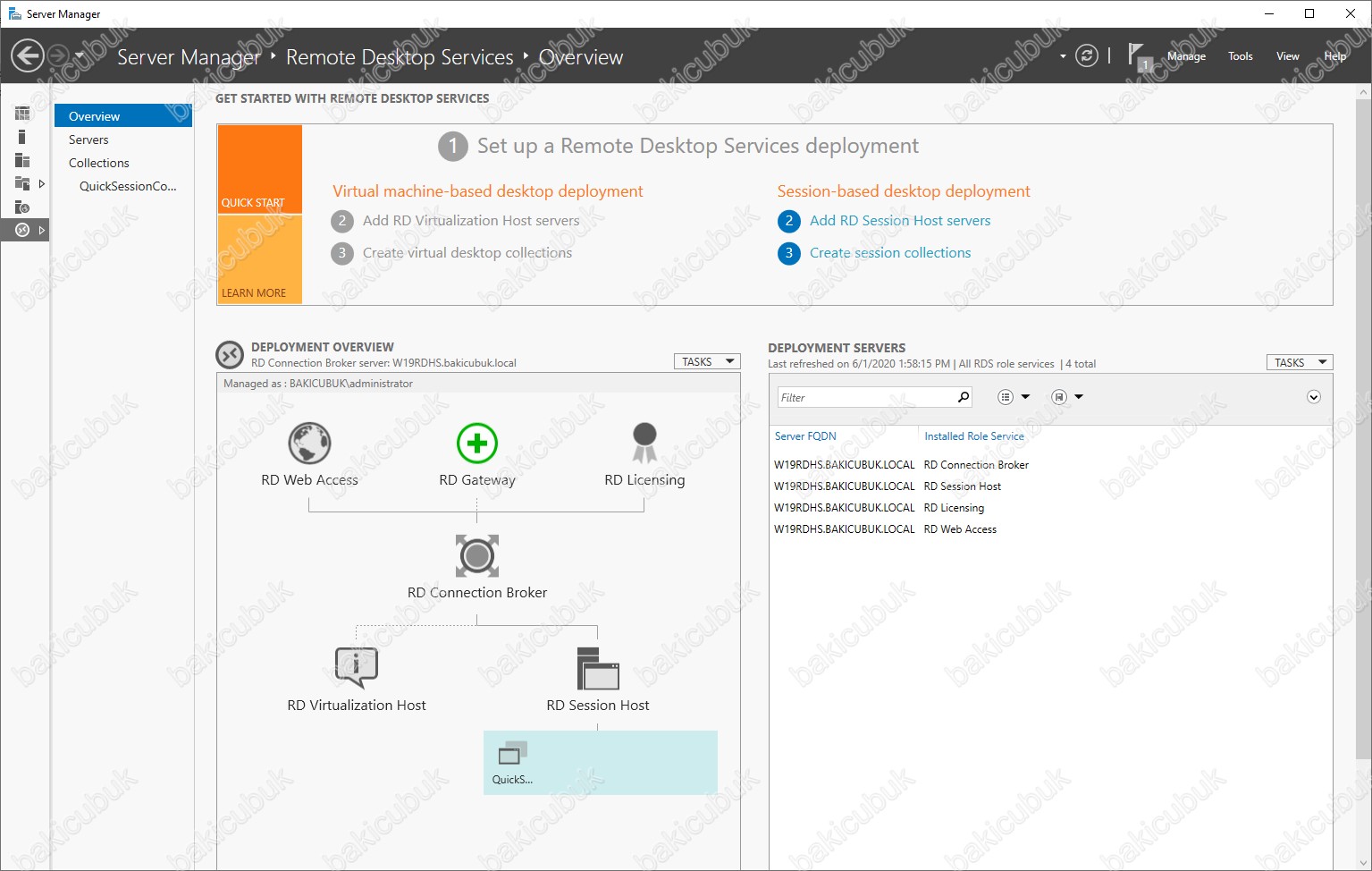The height and width of the screenshot is (871, 1372).
Task: Click the filter search magnifier
Action: [x=963, y=397]
